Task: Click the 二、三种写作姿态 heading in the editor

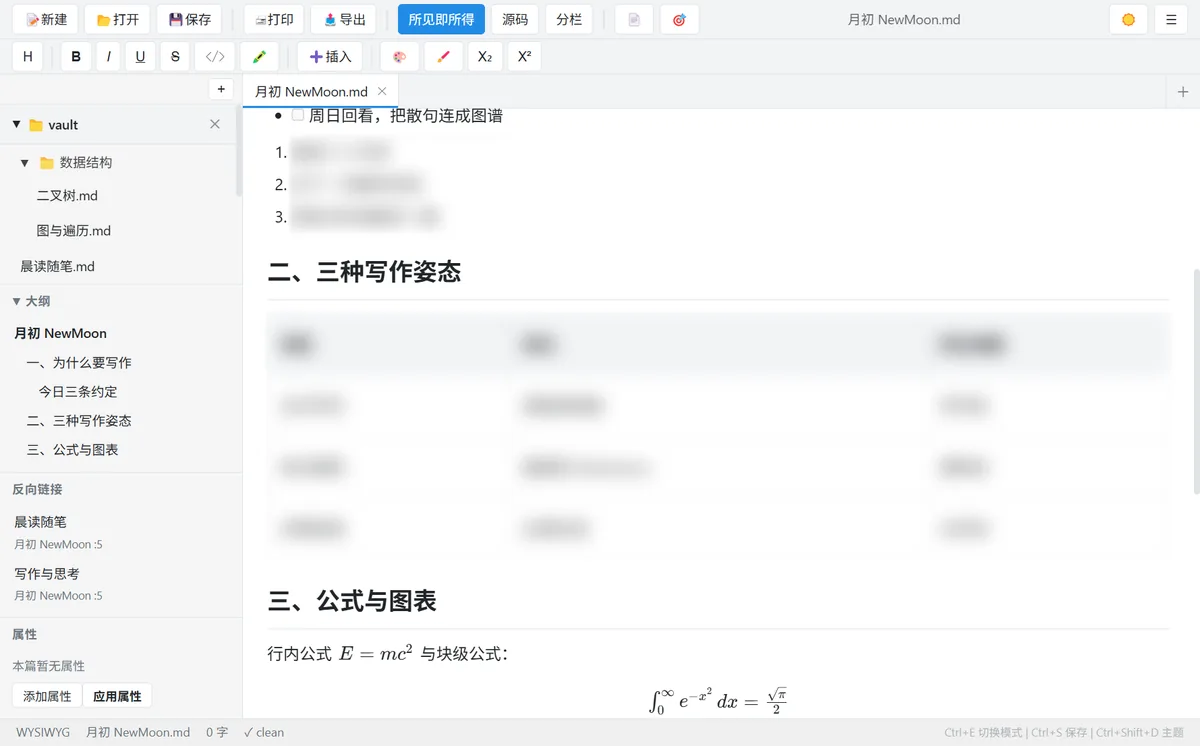Action: coord(364,271)
